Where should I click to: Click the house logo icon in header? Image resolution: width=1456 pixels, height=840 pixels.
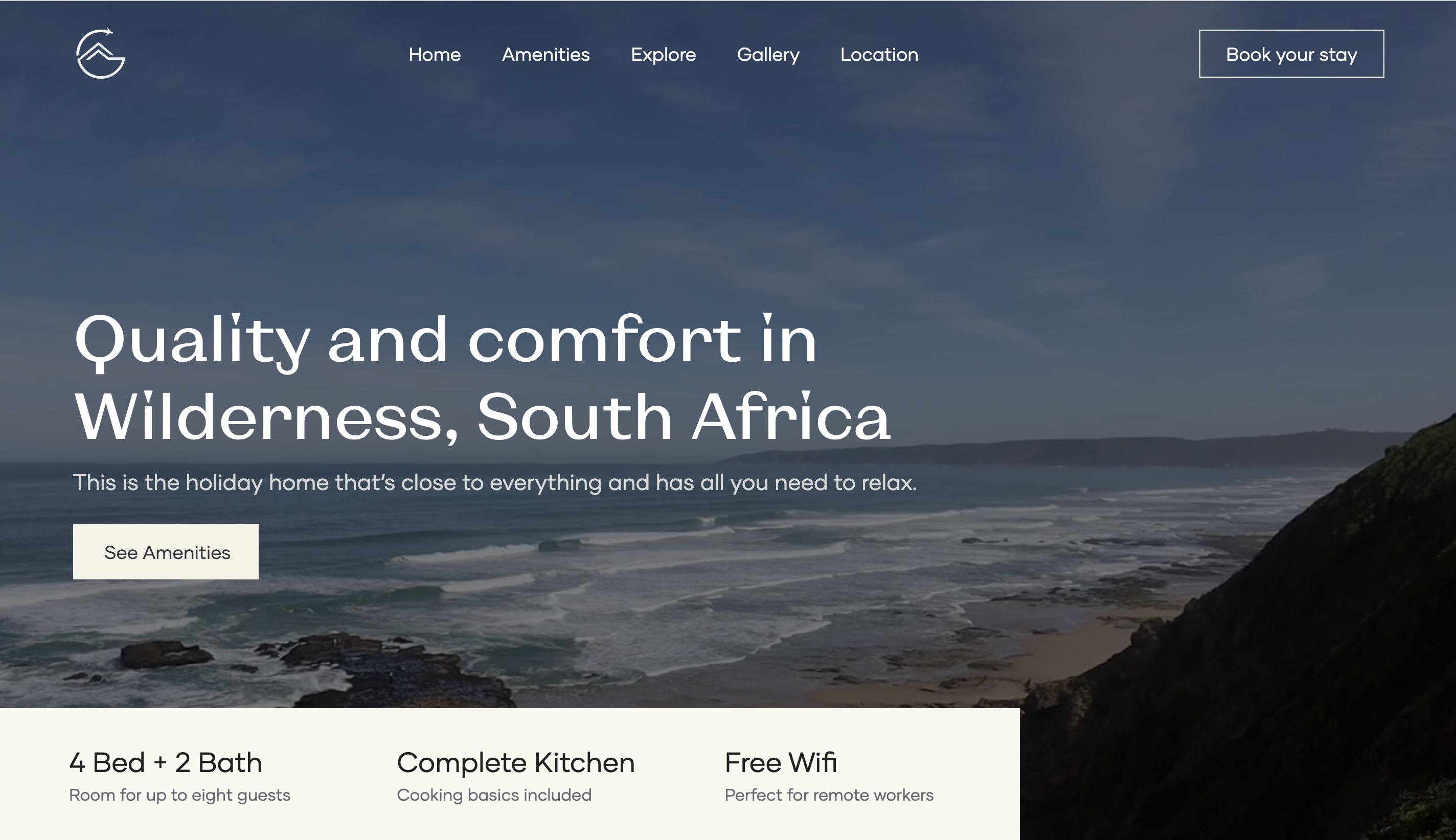101,53
